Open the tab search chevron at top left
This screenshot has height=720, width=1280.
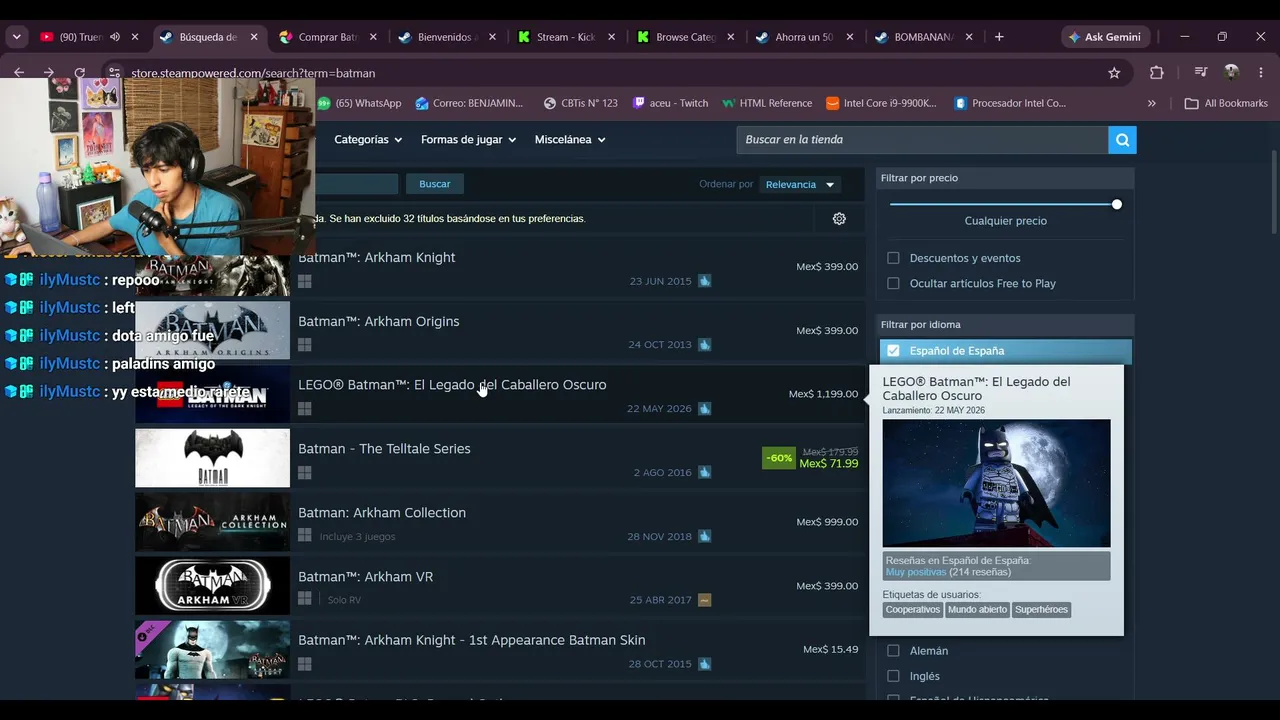point(17,37)
